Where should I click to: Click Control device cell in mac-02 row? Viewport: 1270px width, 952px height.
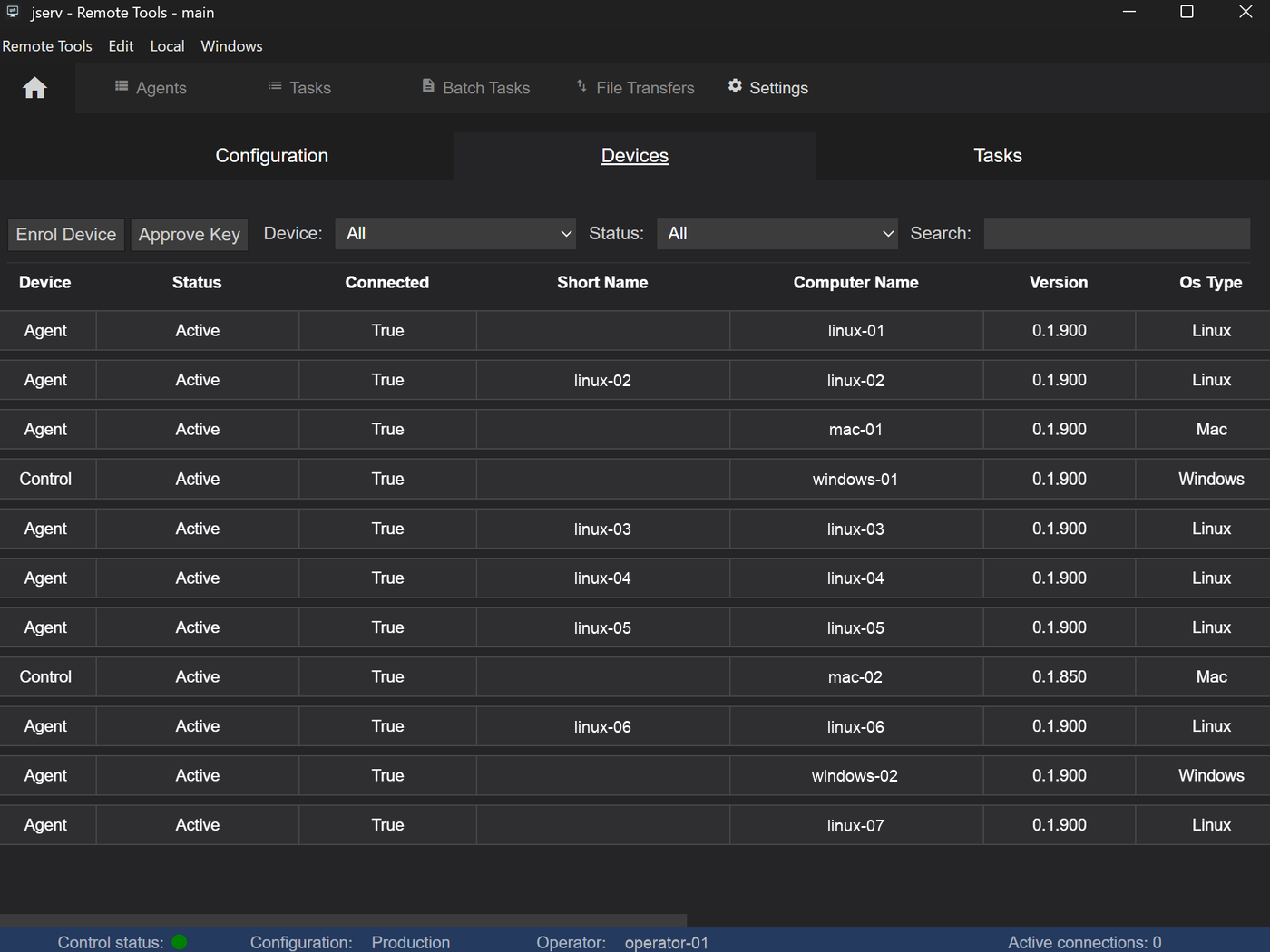(x=46, y=677)
